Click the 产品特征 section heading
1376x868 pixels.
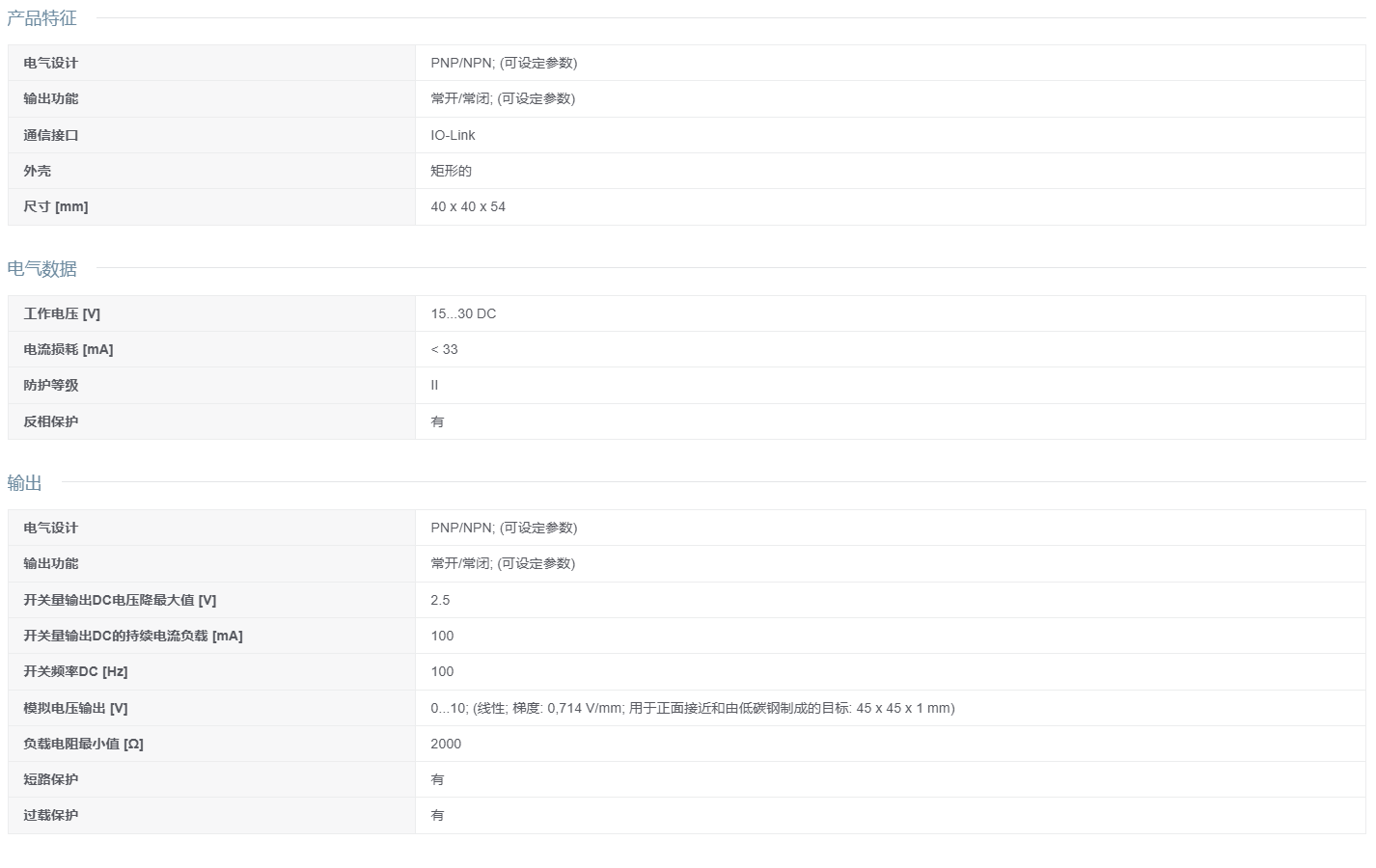pos(41,18)
